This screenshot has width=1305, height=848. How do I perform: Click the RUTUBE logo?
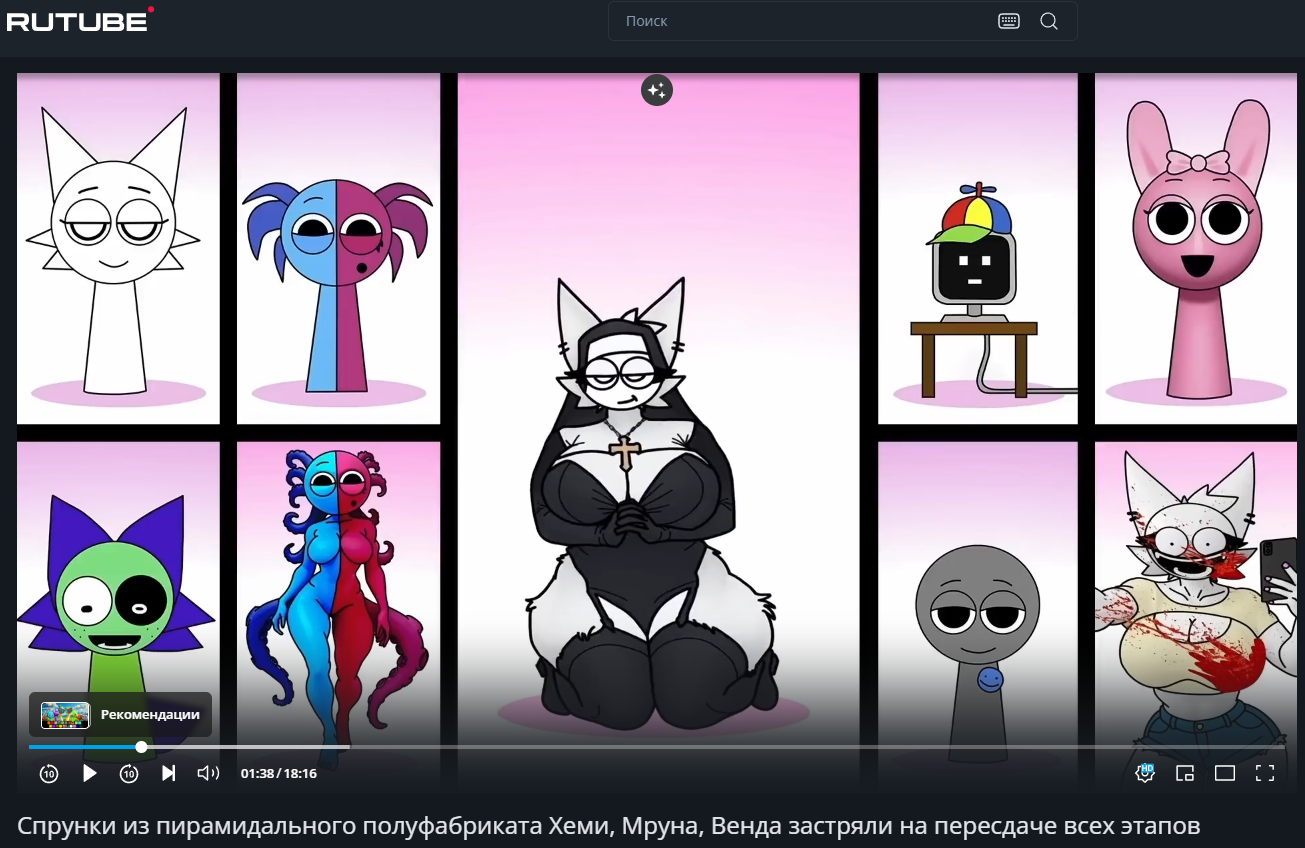point(79,20)
